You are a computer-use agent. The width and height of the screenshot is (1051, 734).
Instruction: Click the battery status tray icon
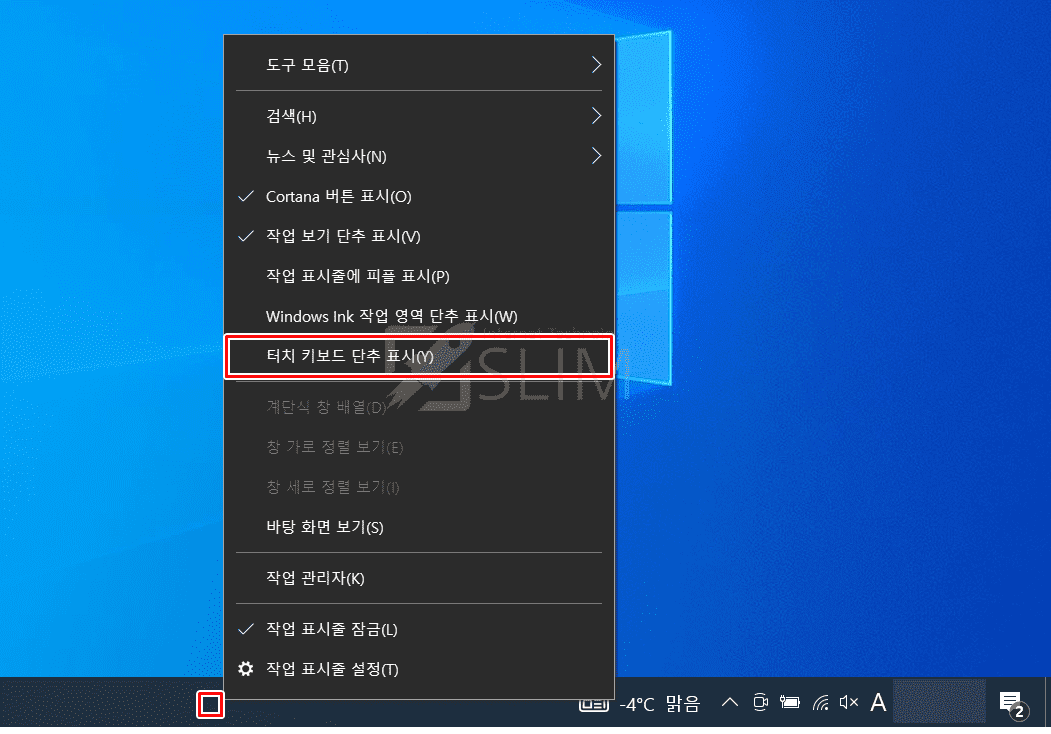(x=790, y=702)
